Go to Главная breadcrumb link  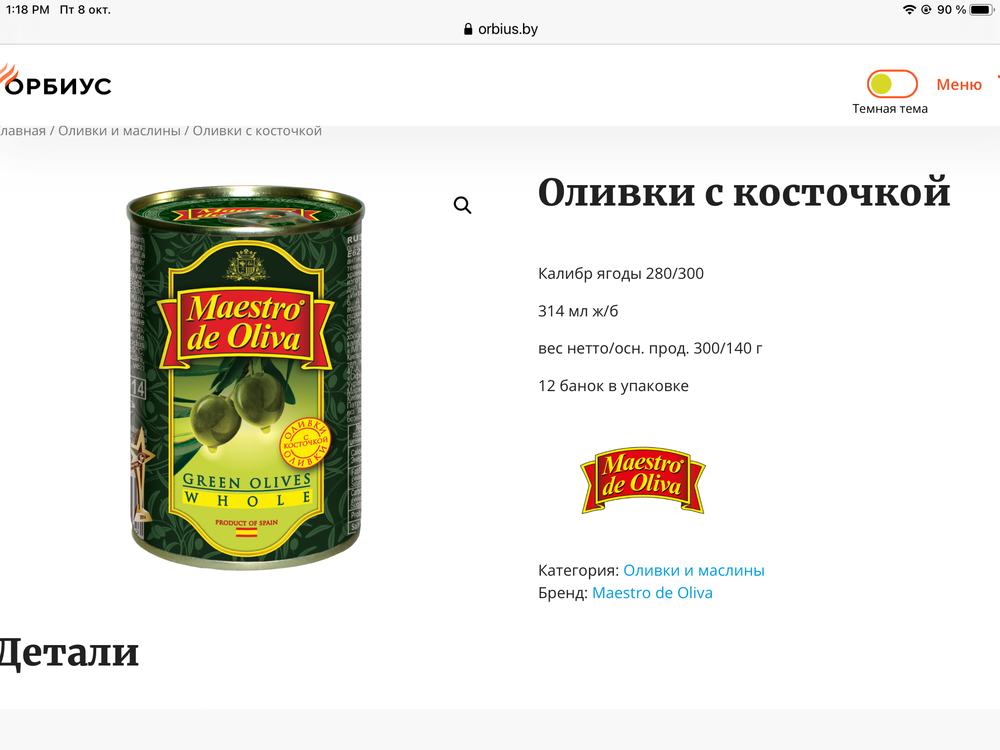(x=23, y=131)
